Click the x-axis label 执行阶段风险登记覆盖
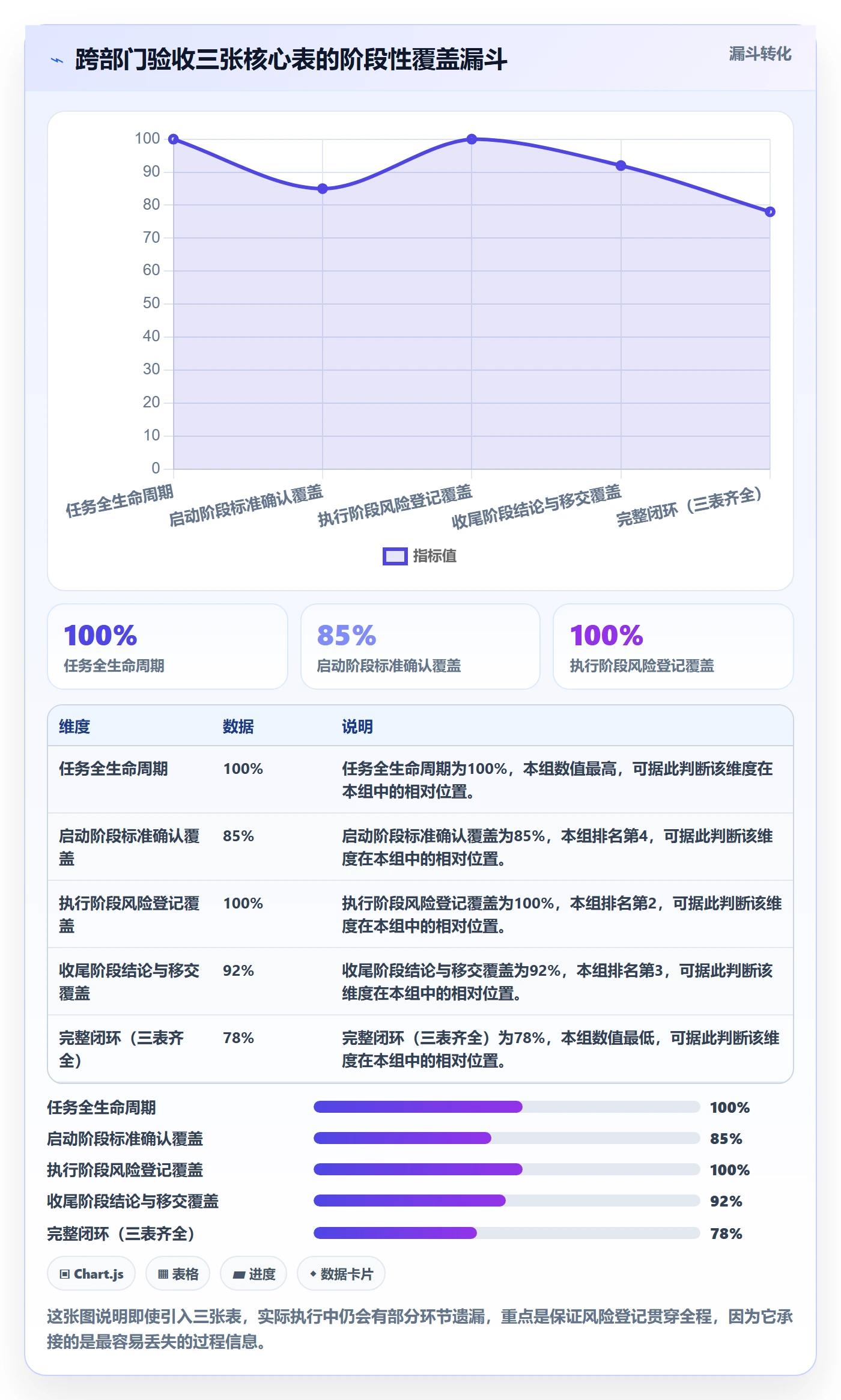841x1400 pixels. pos(395,505)
